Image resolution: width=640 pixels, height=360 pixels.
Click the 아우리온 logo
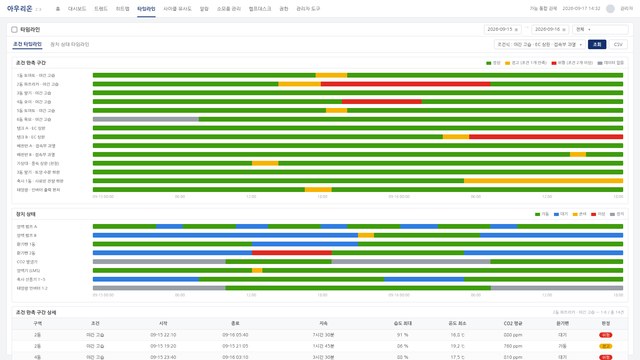(20, 8)
